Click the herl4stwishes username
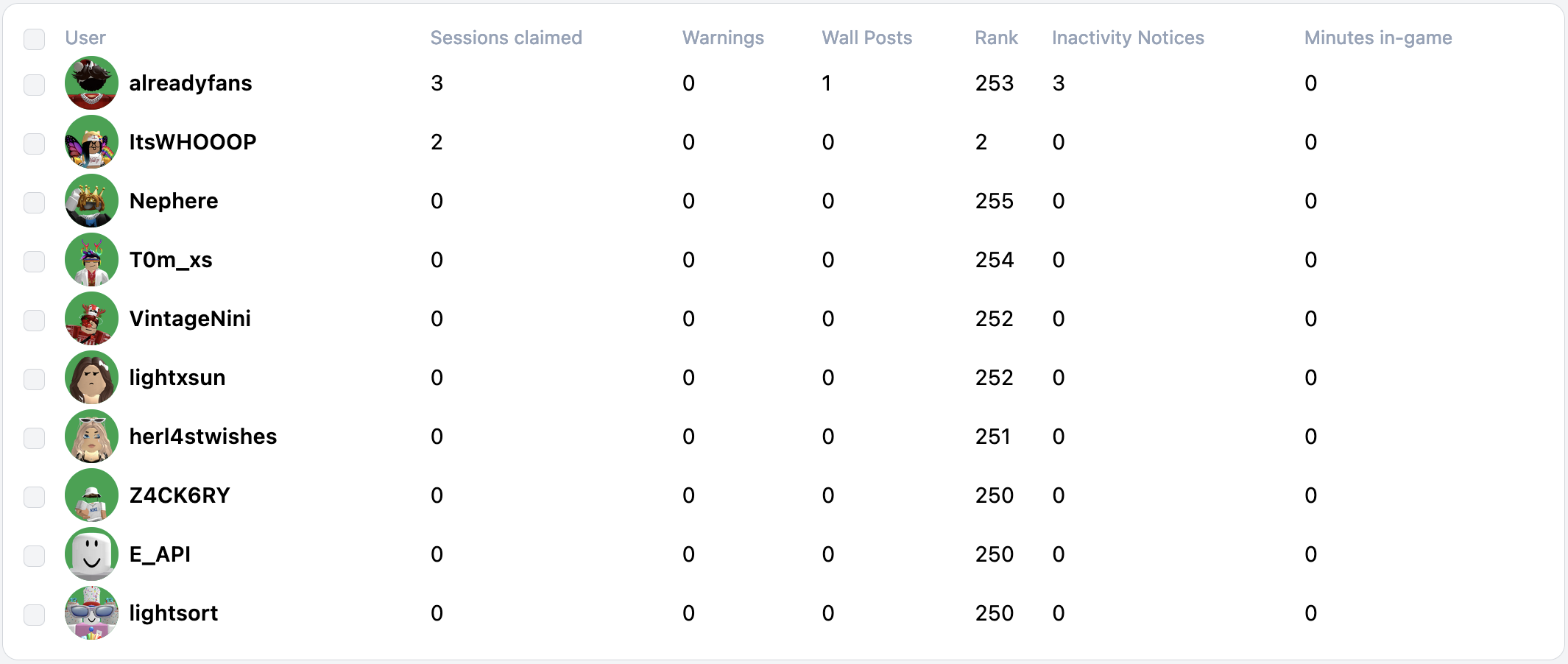 pyautogui.click(x=203, y=437)
